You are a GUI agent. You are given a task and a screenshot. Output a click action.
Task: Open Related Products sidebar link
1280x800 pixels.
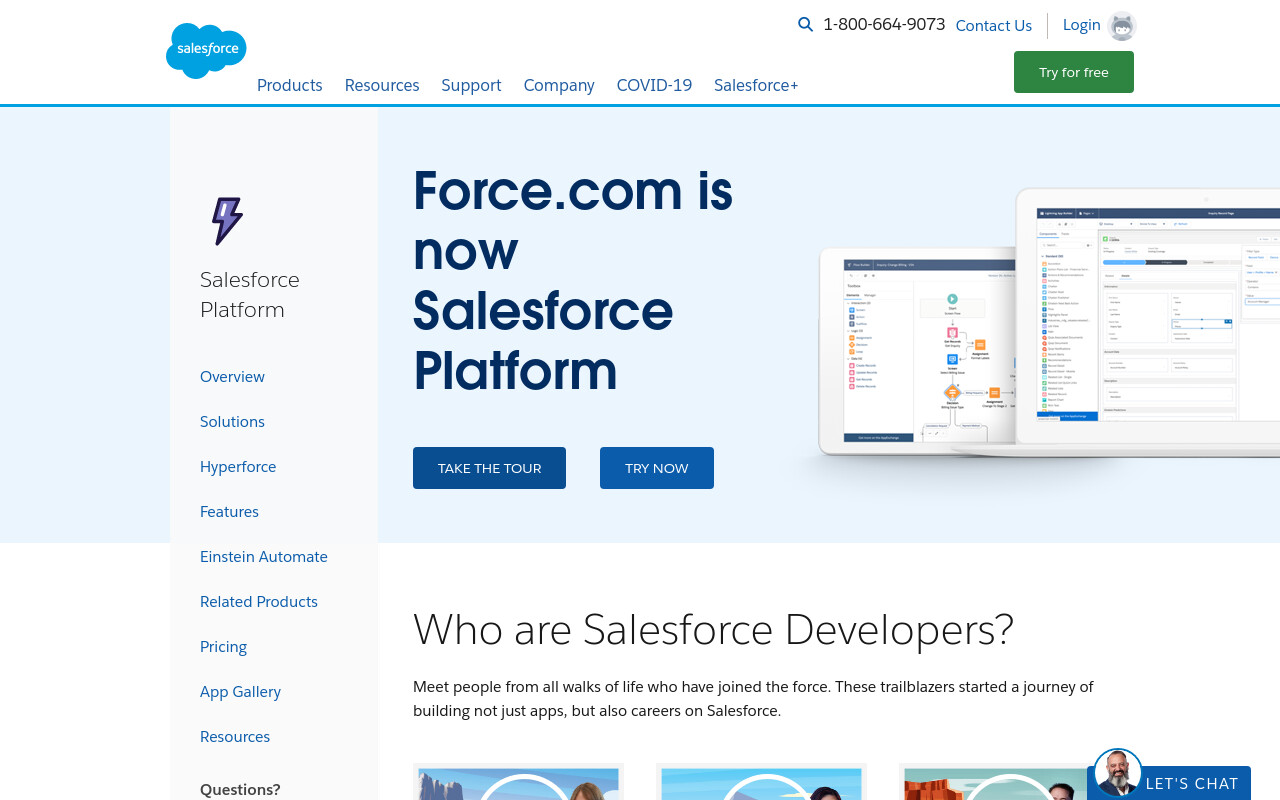point(259,601)
